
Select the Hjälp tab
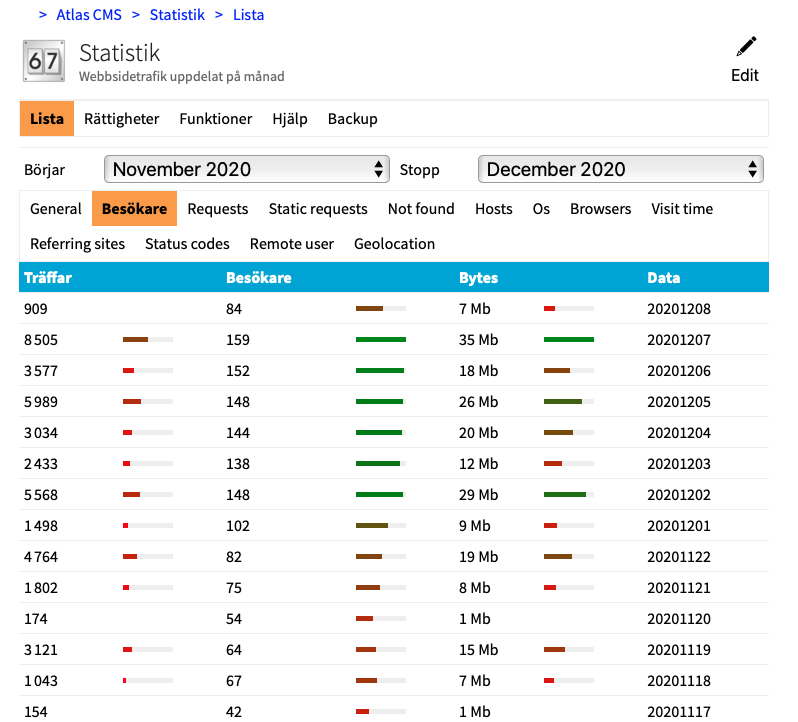point(290,119)
